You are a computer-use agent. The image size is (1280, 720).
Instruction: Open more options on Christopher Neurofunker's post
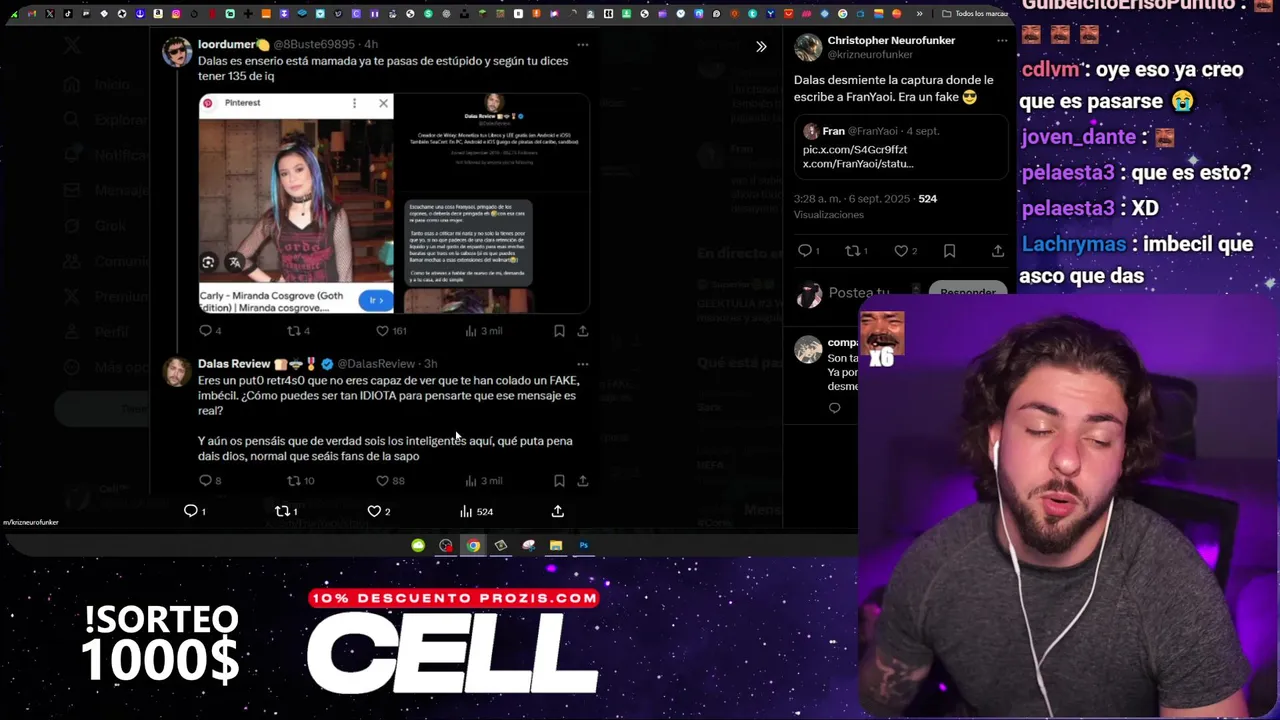pos(1002,41)
